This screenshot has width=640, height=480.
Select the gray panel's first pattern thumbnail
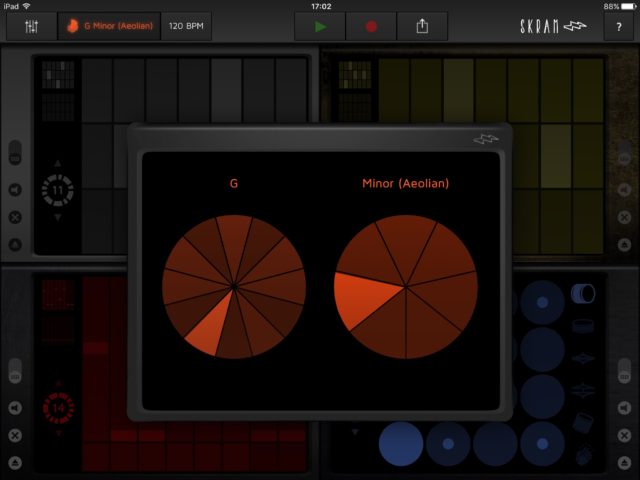tap(58, 75)
